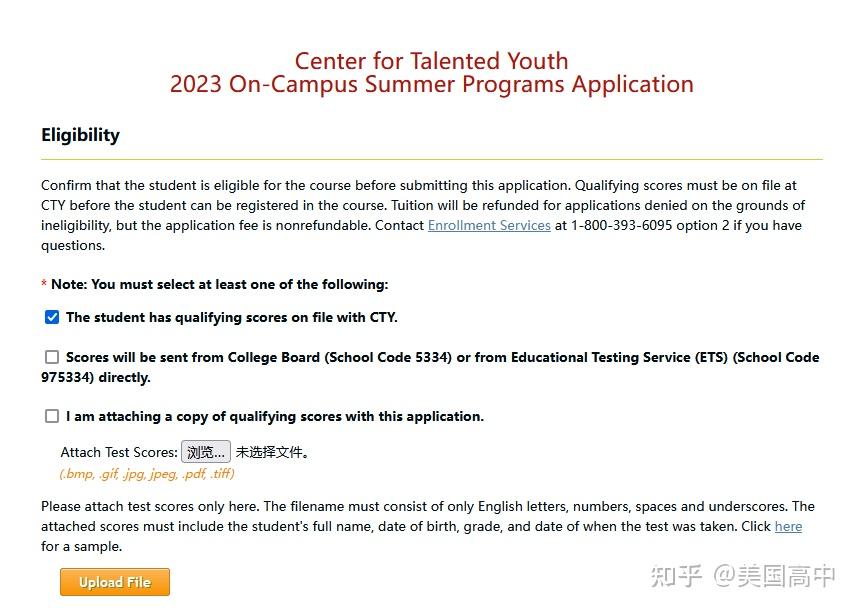
Task: Click label text 'The student has qualifying scores on file'
Action: pyautogui.click(x=231, y=317)
